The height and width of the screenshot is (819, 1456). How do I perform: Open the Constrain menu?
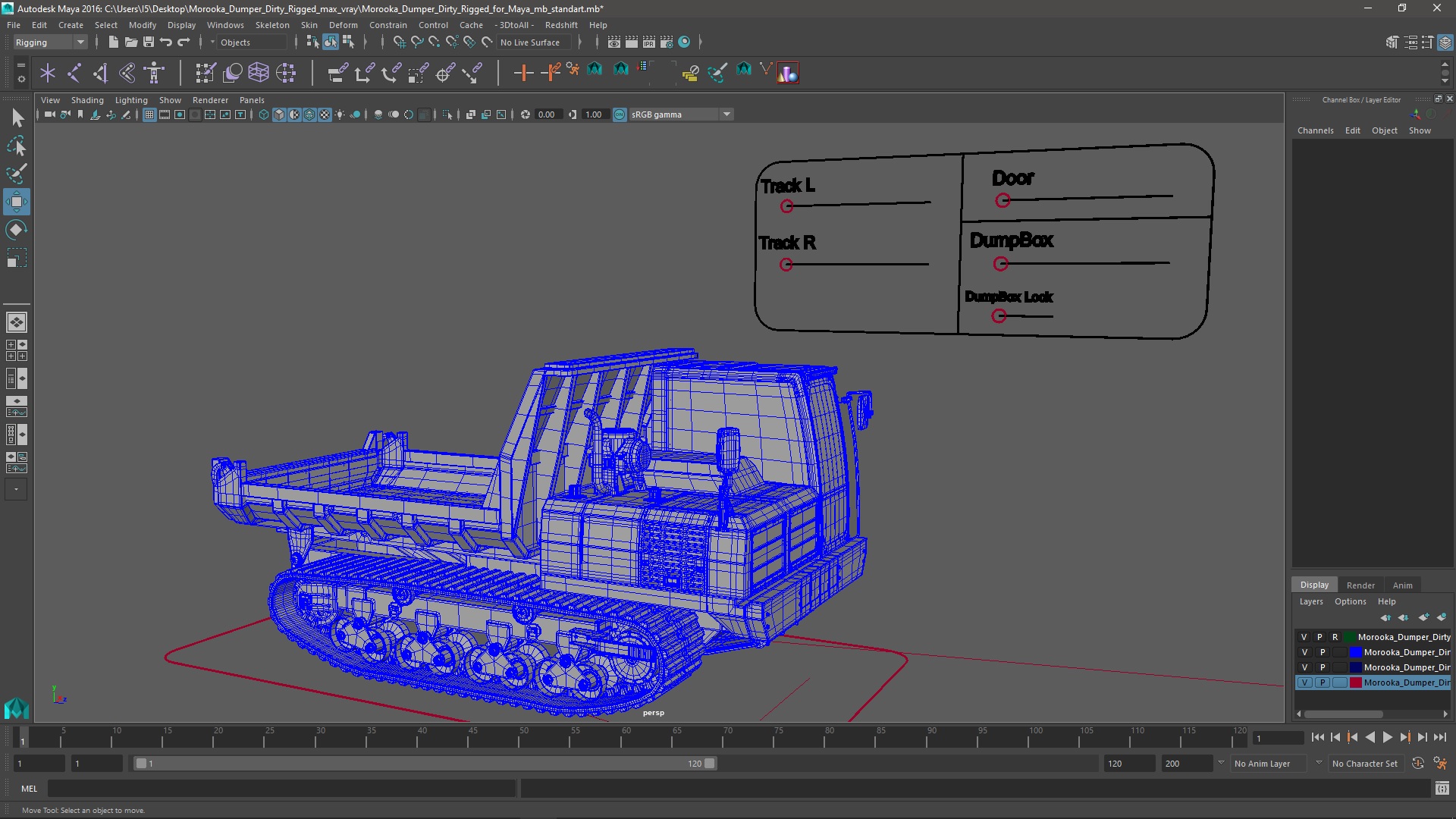(x=388, y=25)
